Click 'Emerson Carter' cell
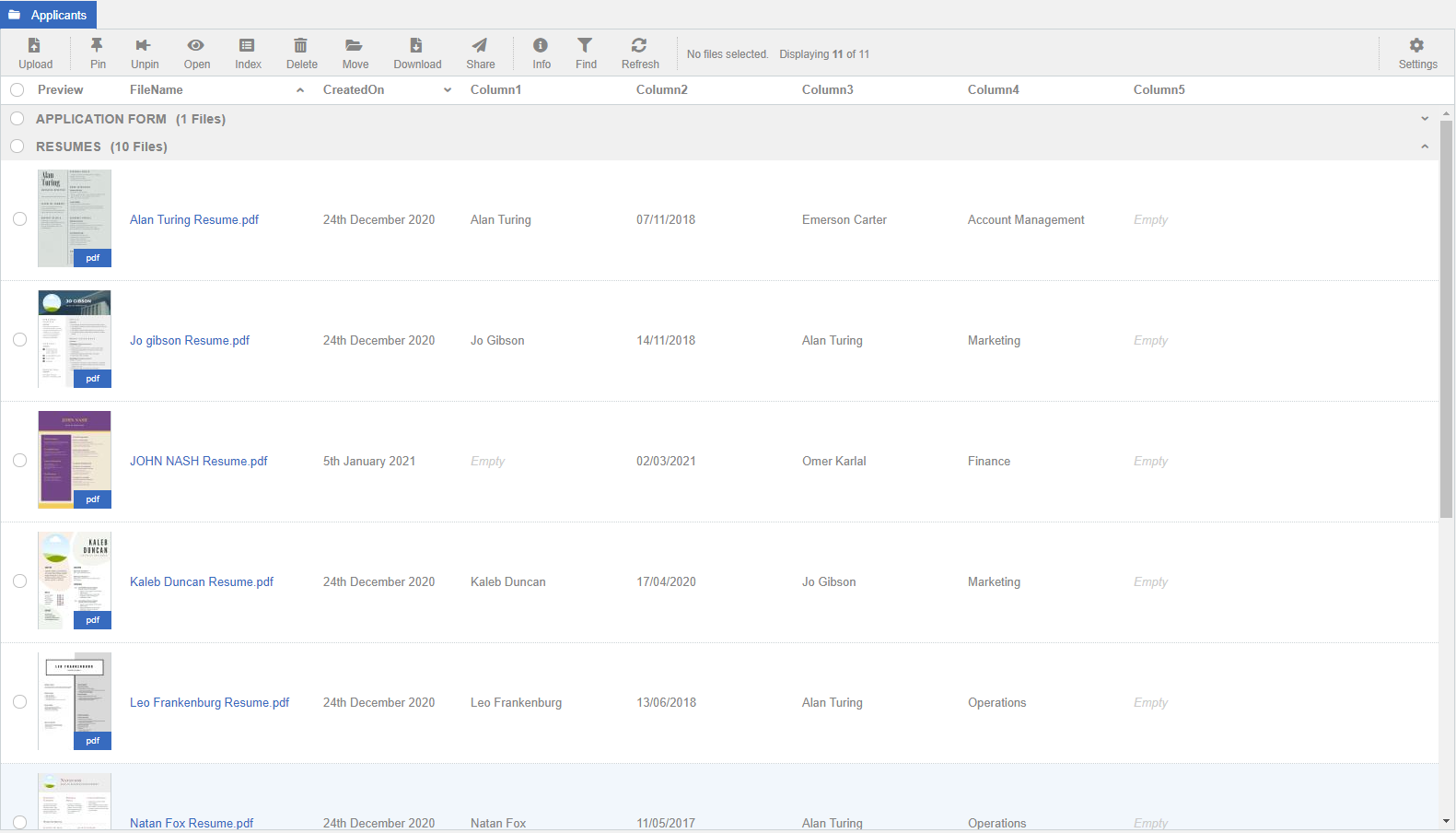Image resolution: width=1456 pixels, height=833 pixels. (x=844, y=219)
